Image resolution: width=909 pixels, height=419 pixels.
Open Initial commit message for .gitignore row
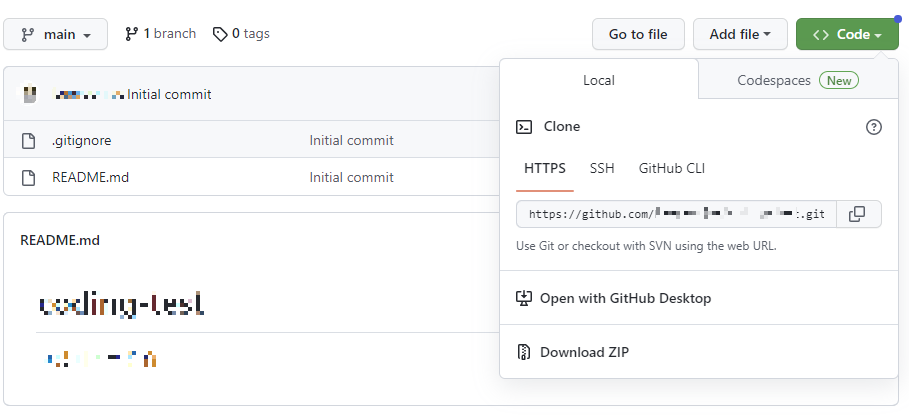(x=351, y=140)
